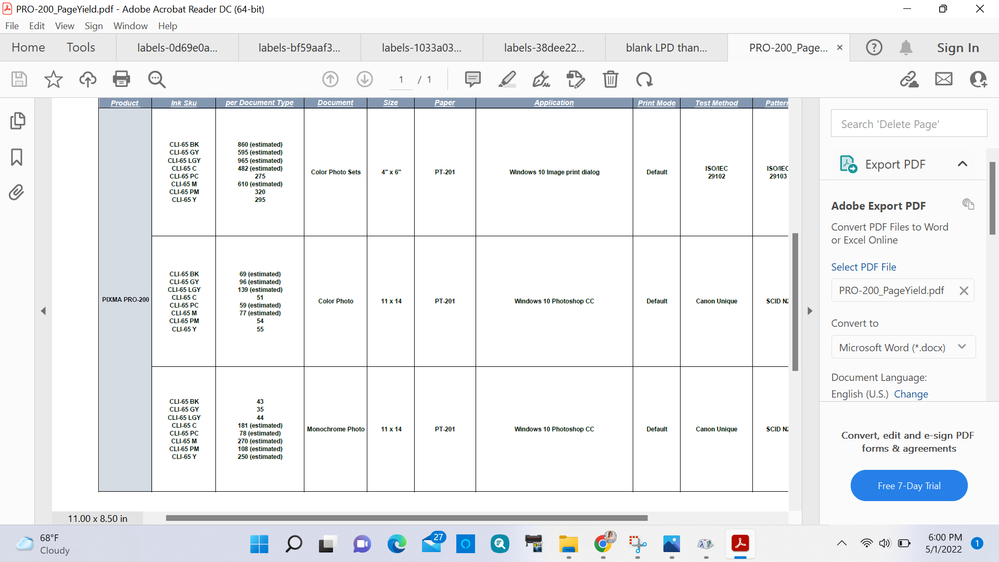Open notifications bell
This screenshot has width=999, height=562.
[906, 48]
